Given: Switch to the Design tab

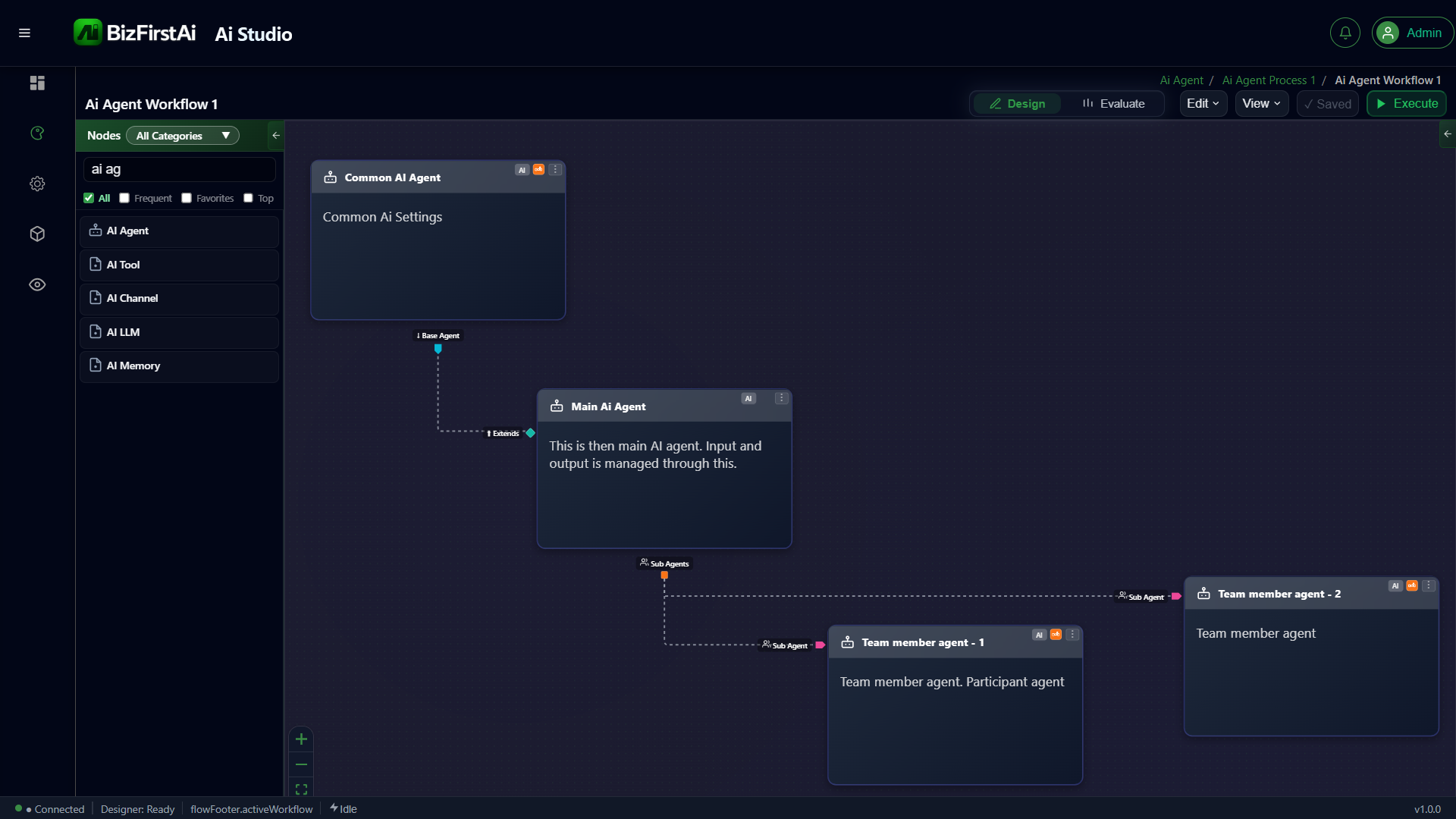Looking at the screenshot, I should (1017, 104).
